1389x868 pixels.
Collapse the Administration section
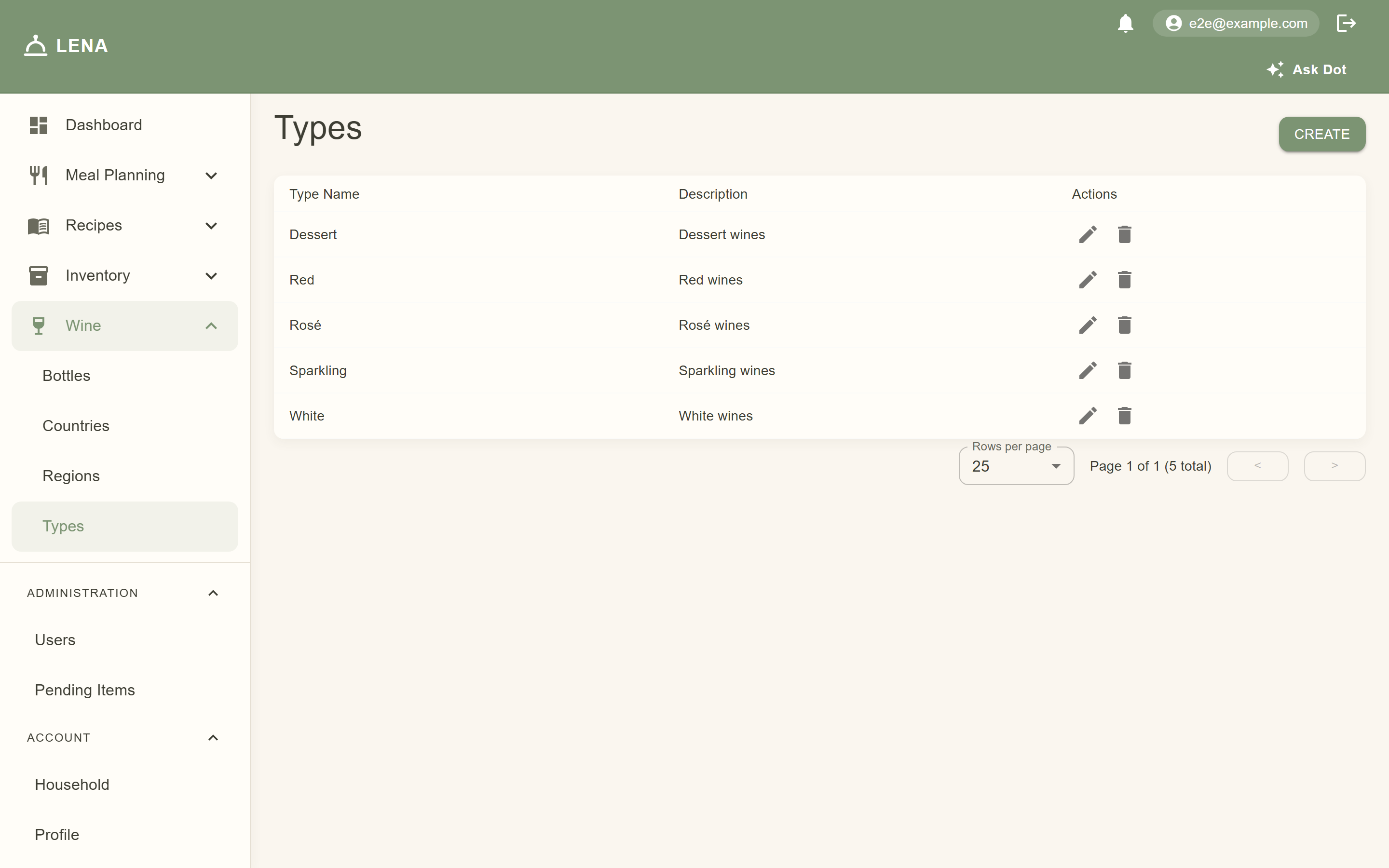[124, 593]
